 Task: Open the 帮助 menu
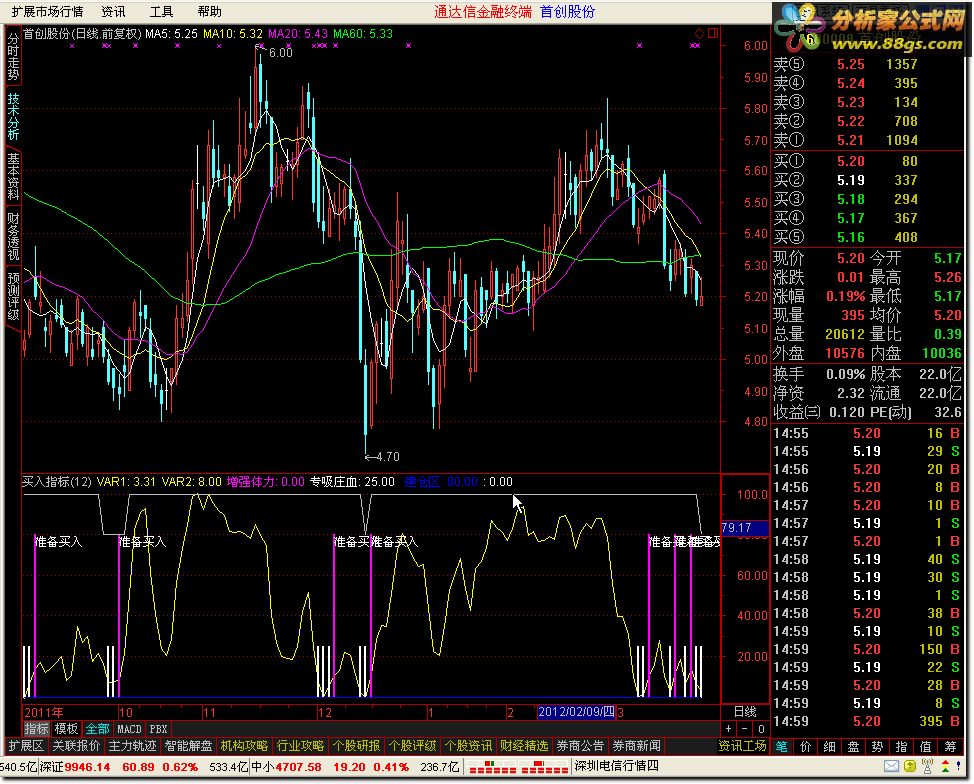point(209,12)
